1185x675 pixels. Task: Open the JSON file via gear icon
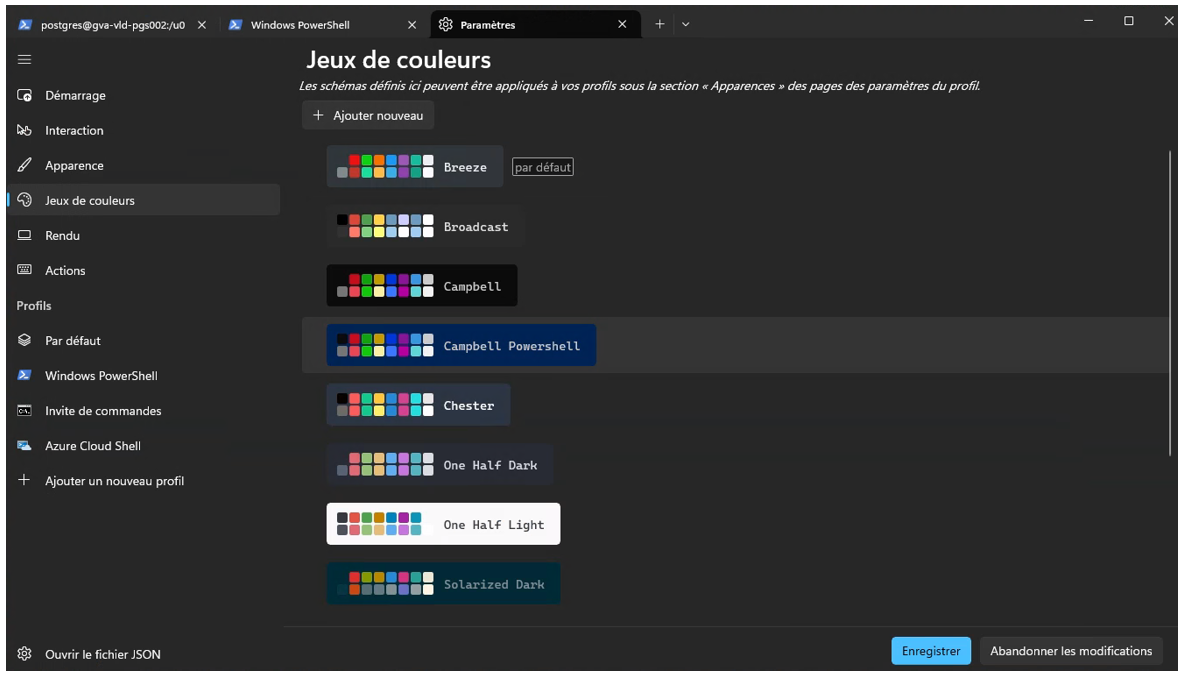tap(25, 654)
